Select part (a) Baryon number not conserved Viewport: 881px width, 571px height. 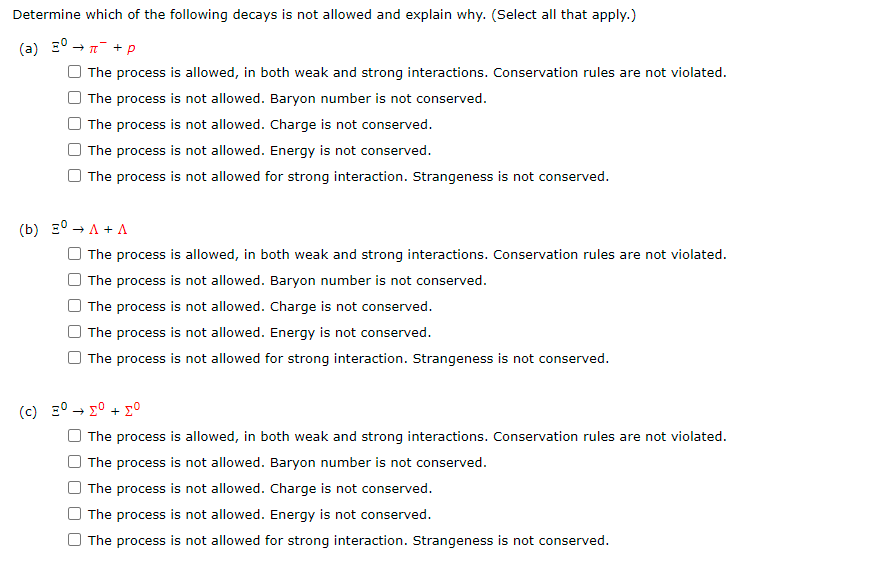coord(74,98)
